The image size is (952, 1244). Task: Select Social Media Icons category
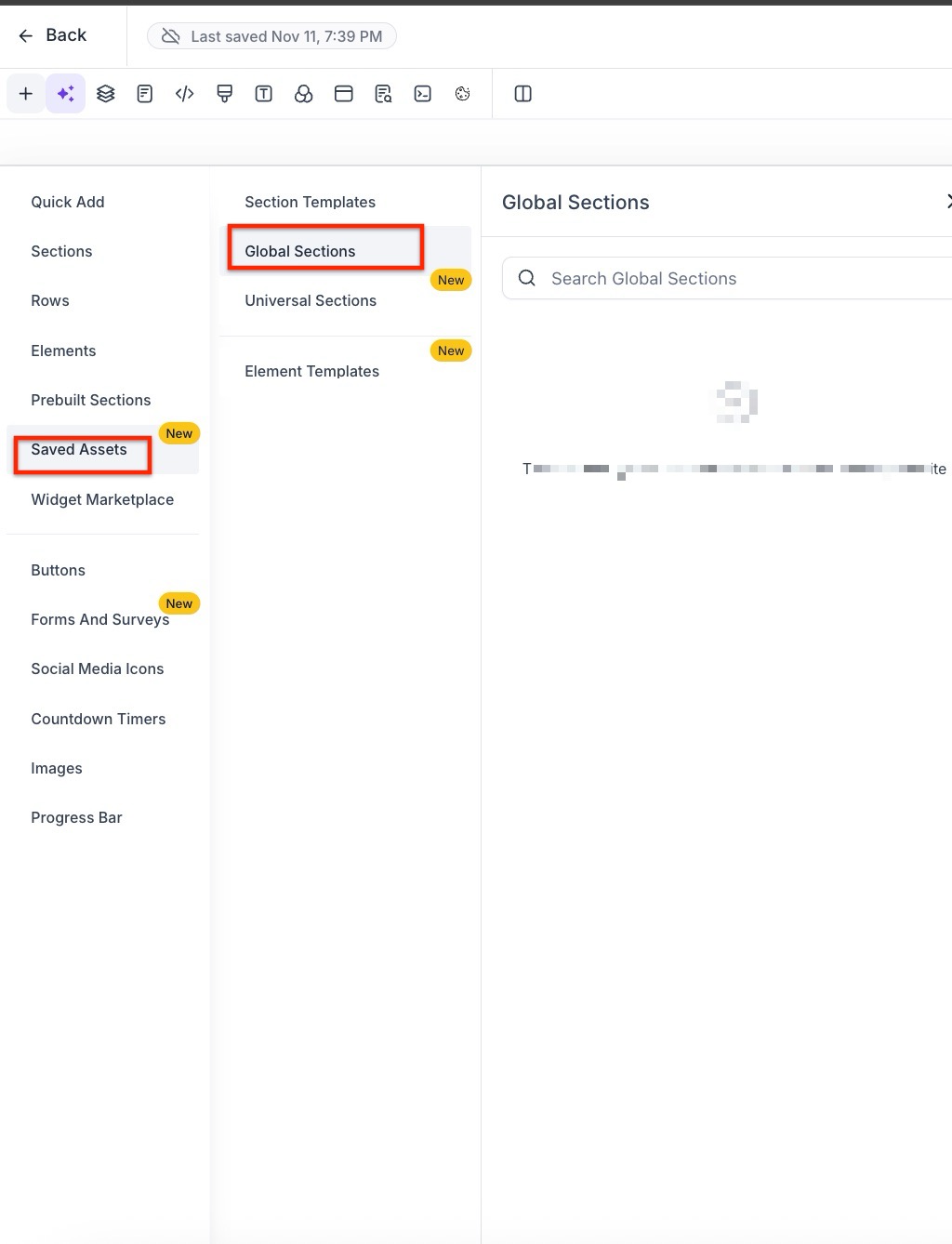98,668
